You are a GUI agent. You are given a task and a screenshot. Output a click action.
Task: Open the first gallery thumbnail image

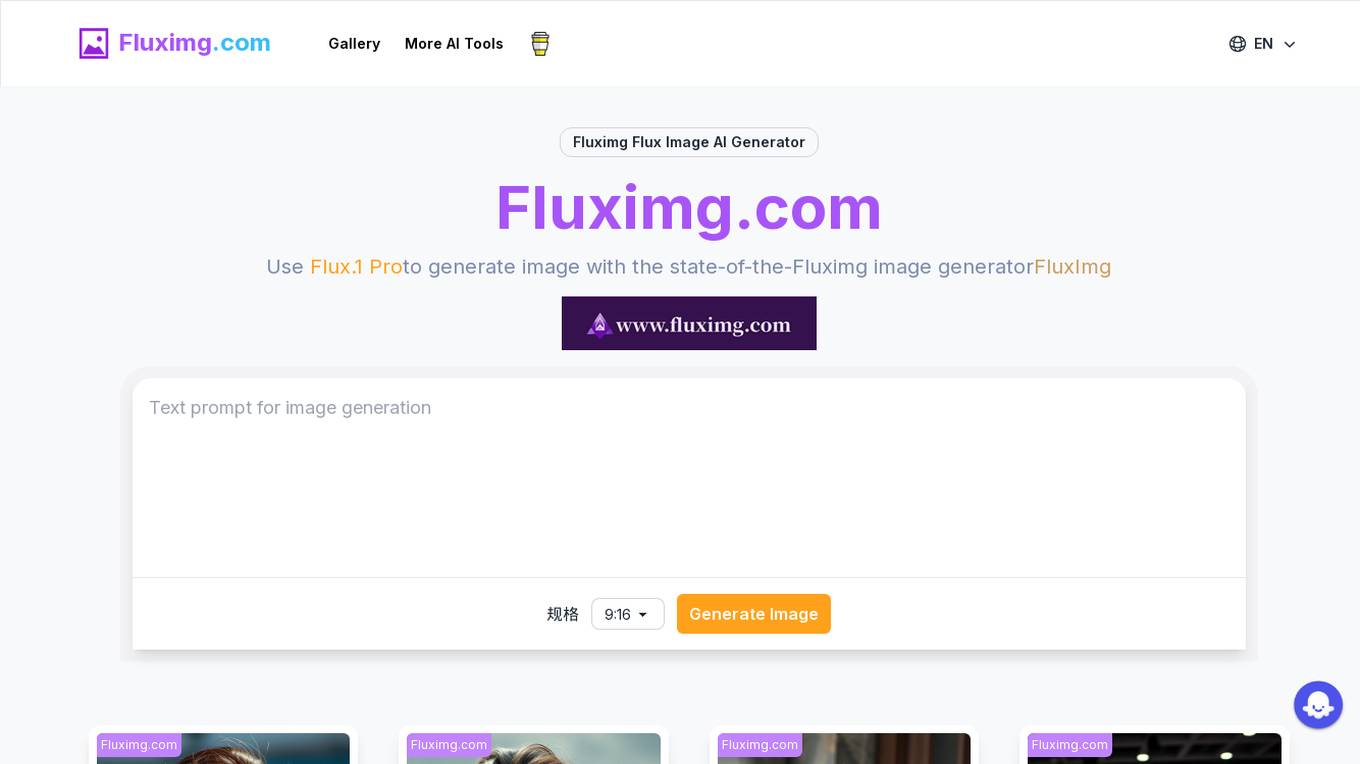tap(223, 748)
